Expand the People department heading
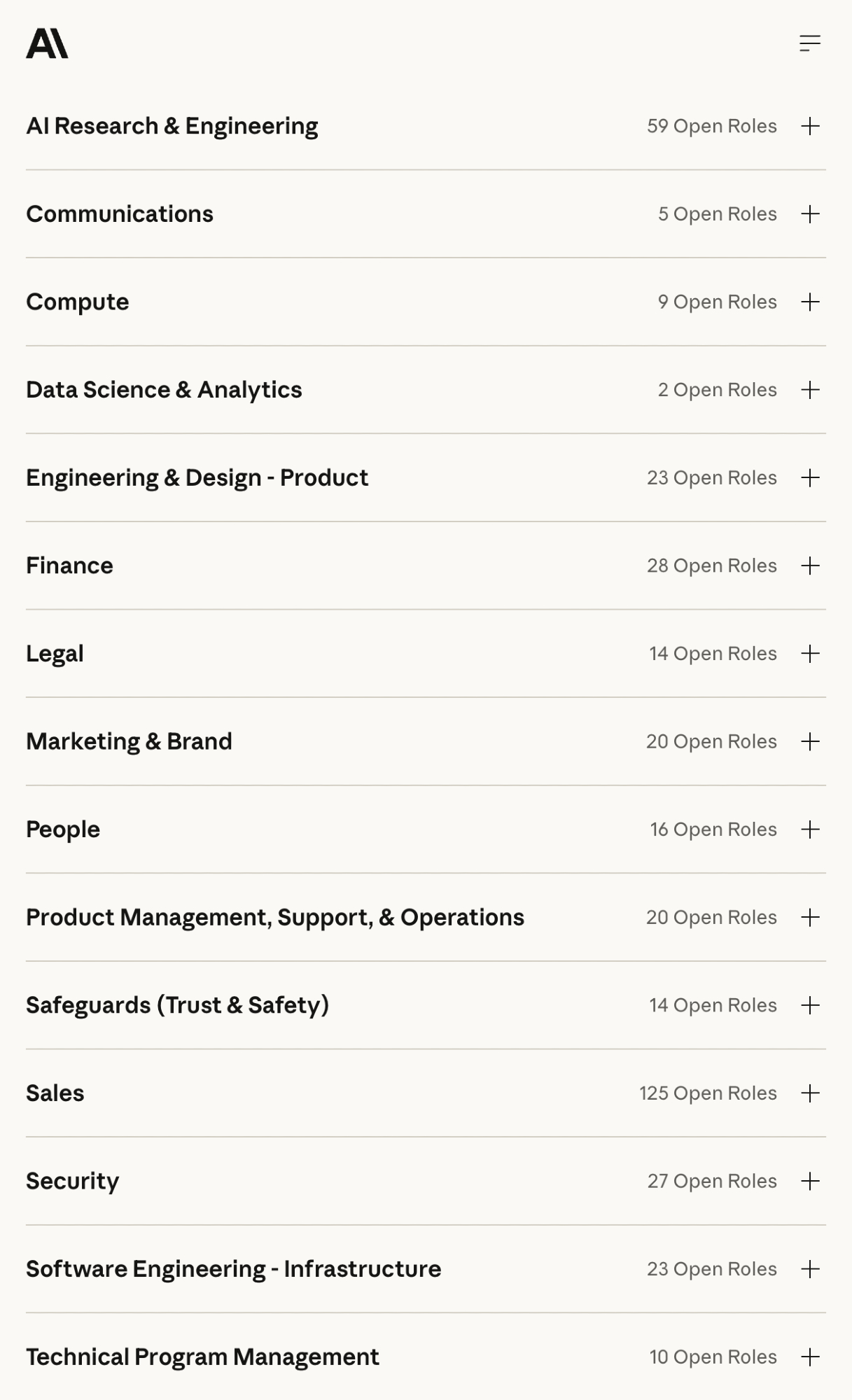 (63, 829)
